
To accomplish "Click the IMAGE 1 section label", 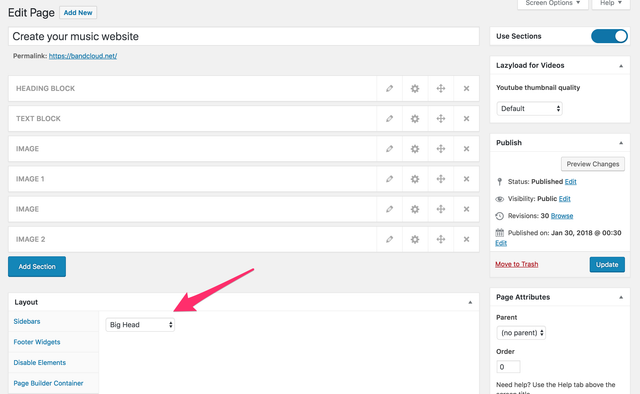I will coord(30,179).
